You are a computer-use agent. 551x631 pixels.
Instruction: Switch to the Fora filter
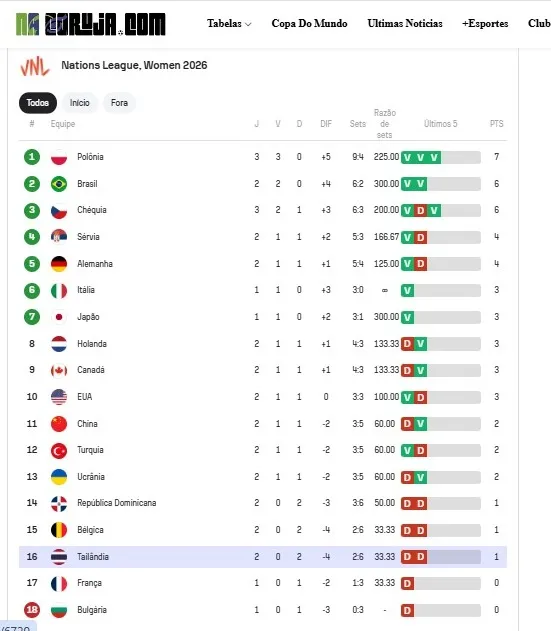tap(119, 103)
